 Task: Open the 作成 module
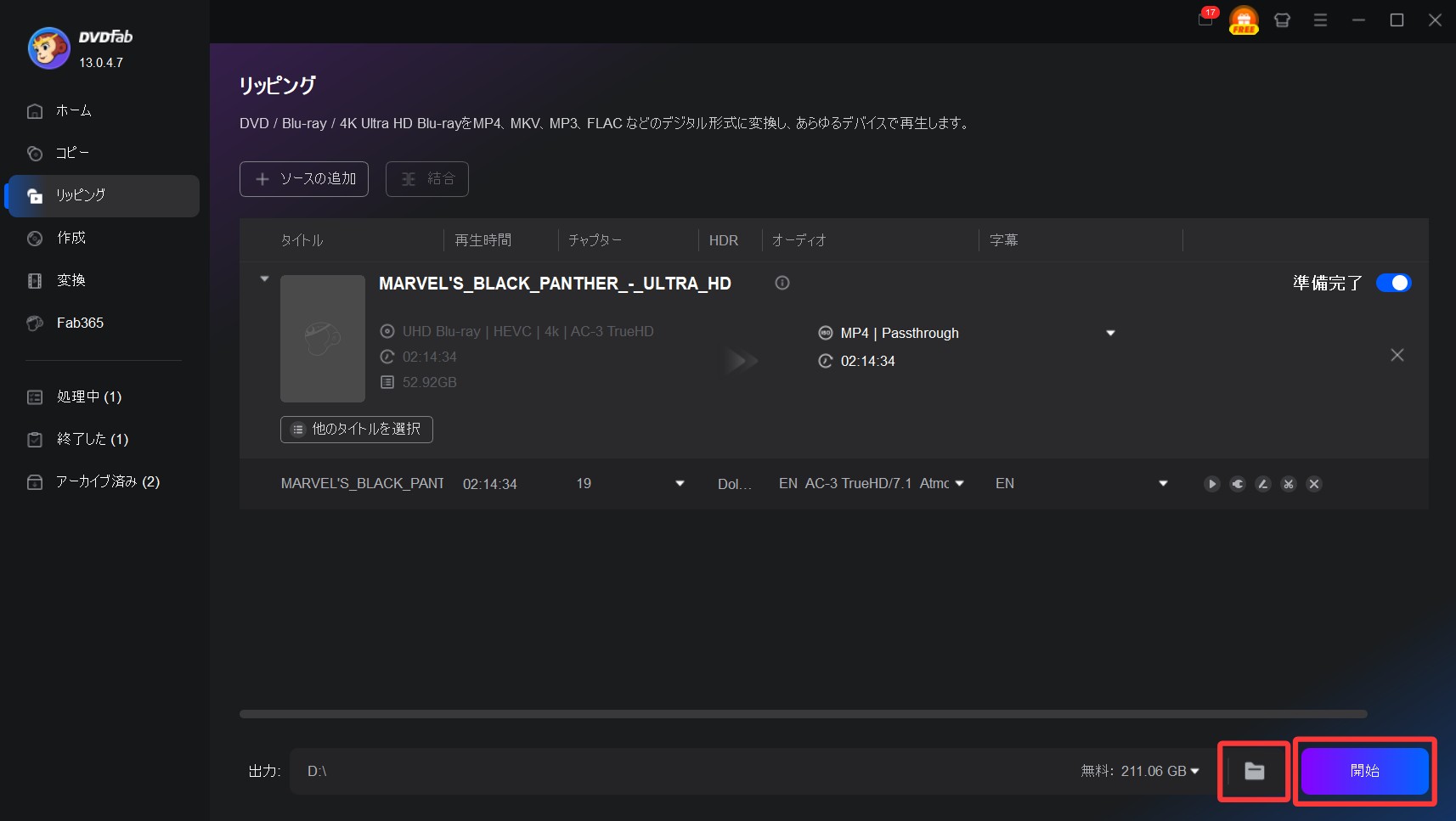[104, 238]
